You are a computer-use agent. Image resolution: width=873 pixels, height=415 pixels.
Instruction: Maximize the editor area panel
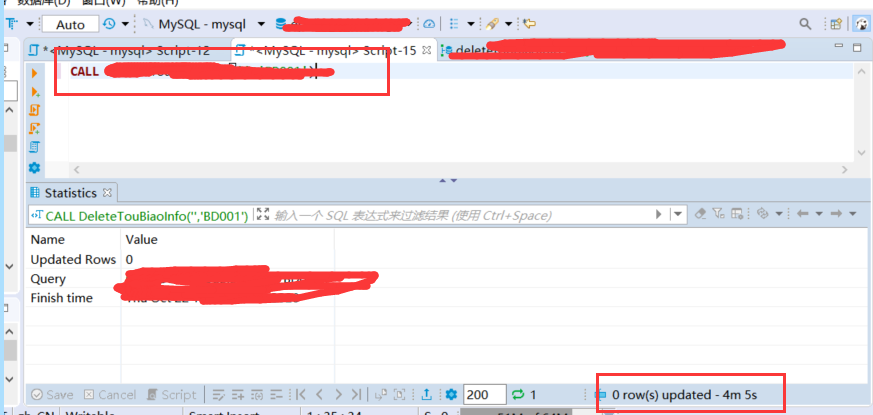[x=857, y=47]
